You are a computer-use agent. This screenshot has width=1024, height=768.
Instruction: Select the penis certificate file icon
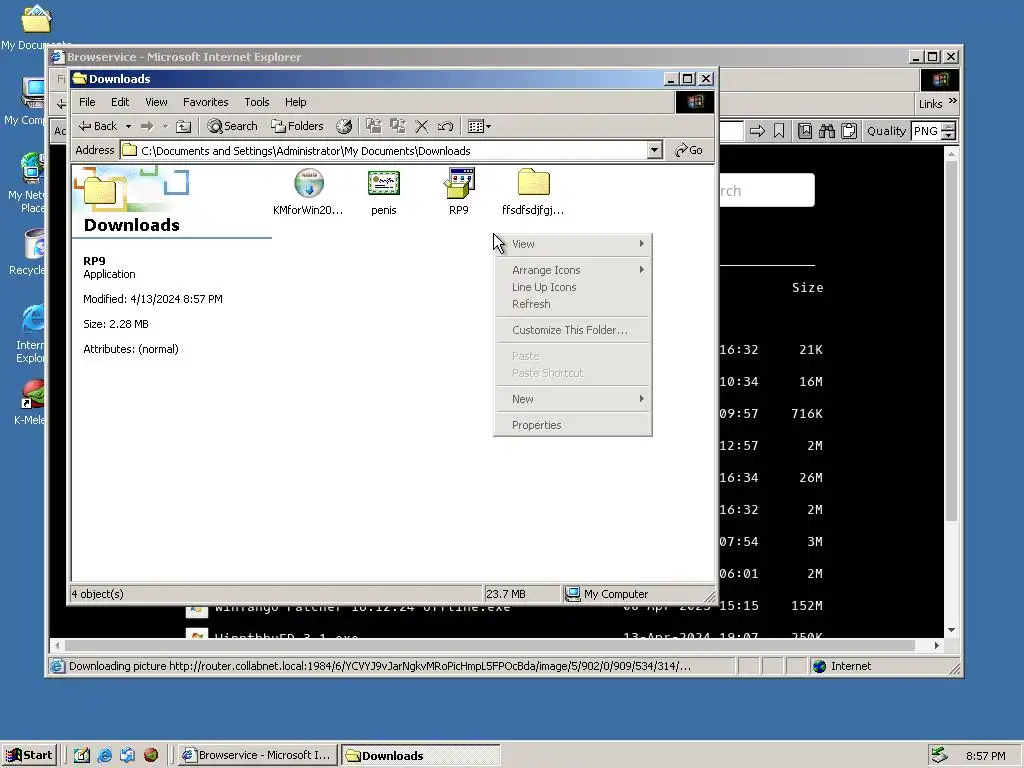pyautogui.click(x=383, y=191)
